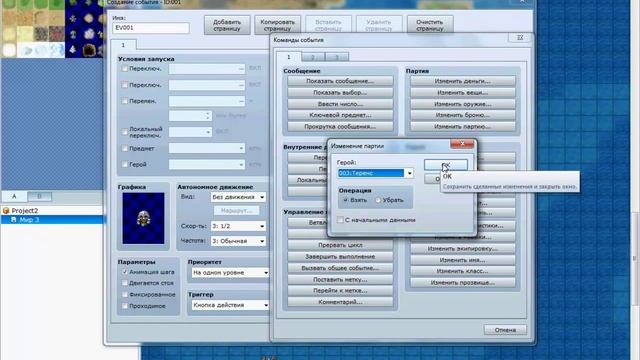Select Мир 3 map in project tree
This screenshot has height=360, width=640.
[29, 220]
